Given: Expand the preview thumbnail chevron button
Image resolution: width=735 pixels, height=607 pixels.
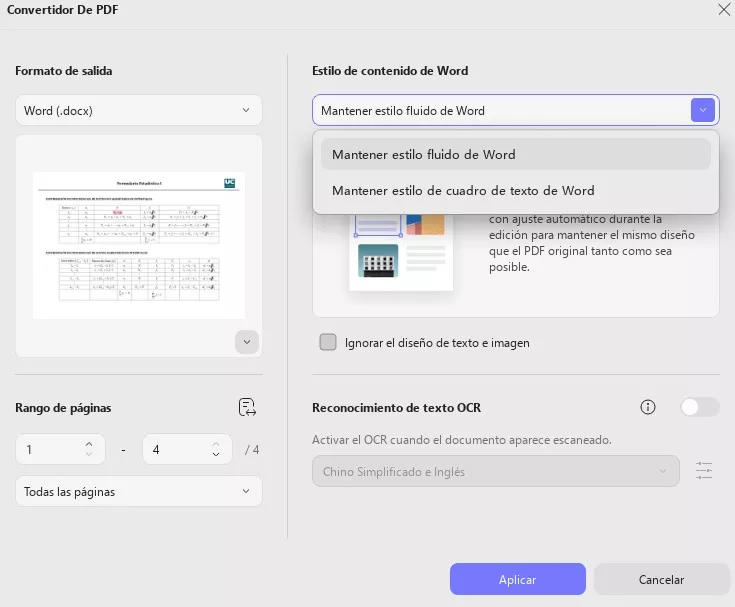Looking at the screenshot, I should (x=247, y=342).
